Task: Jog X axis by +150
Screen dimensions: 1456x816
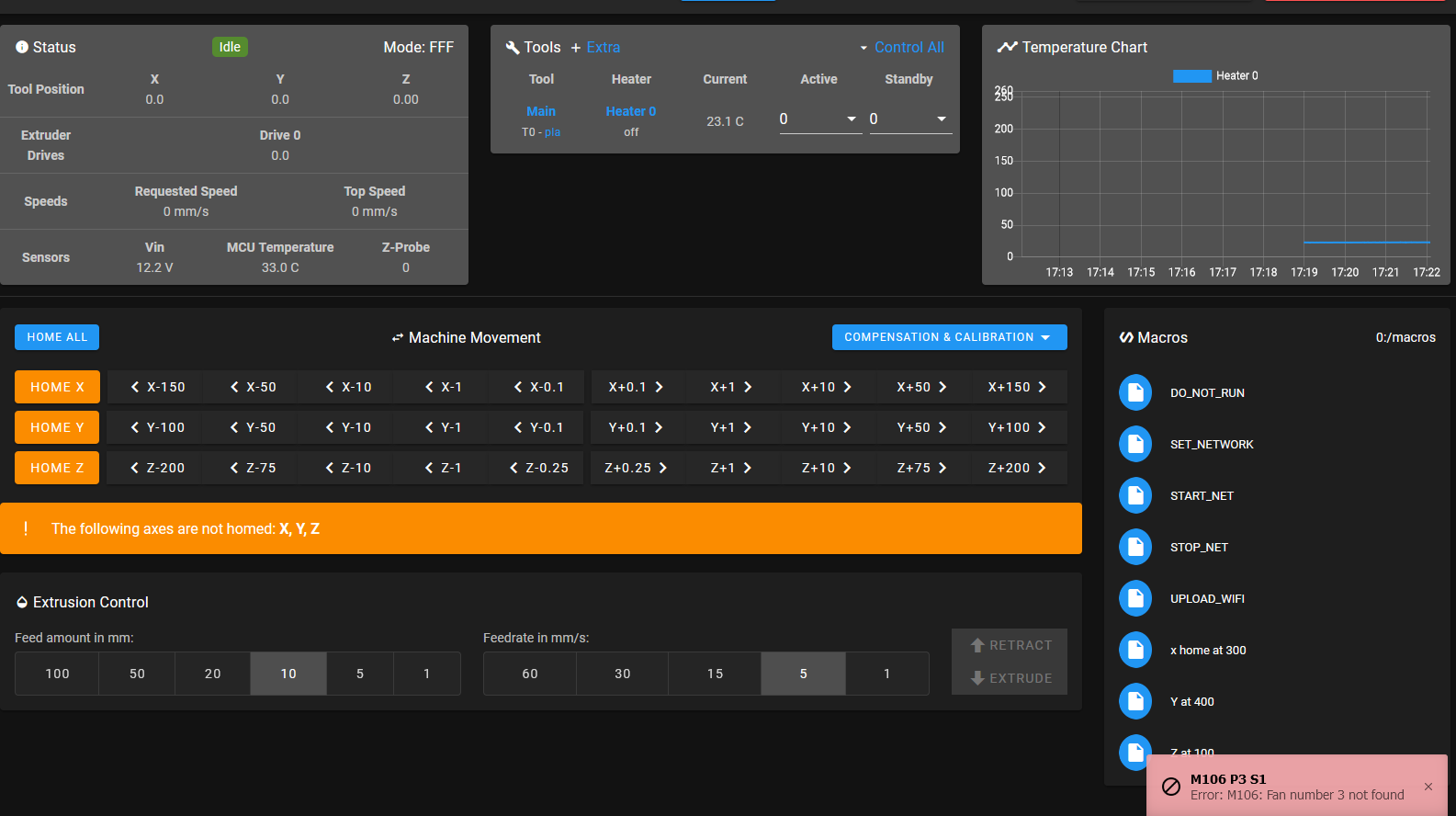Action: pos(1018,387)
